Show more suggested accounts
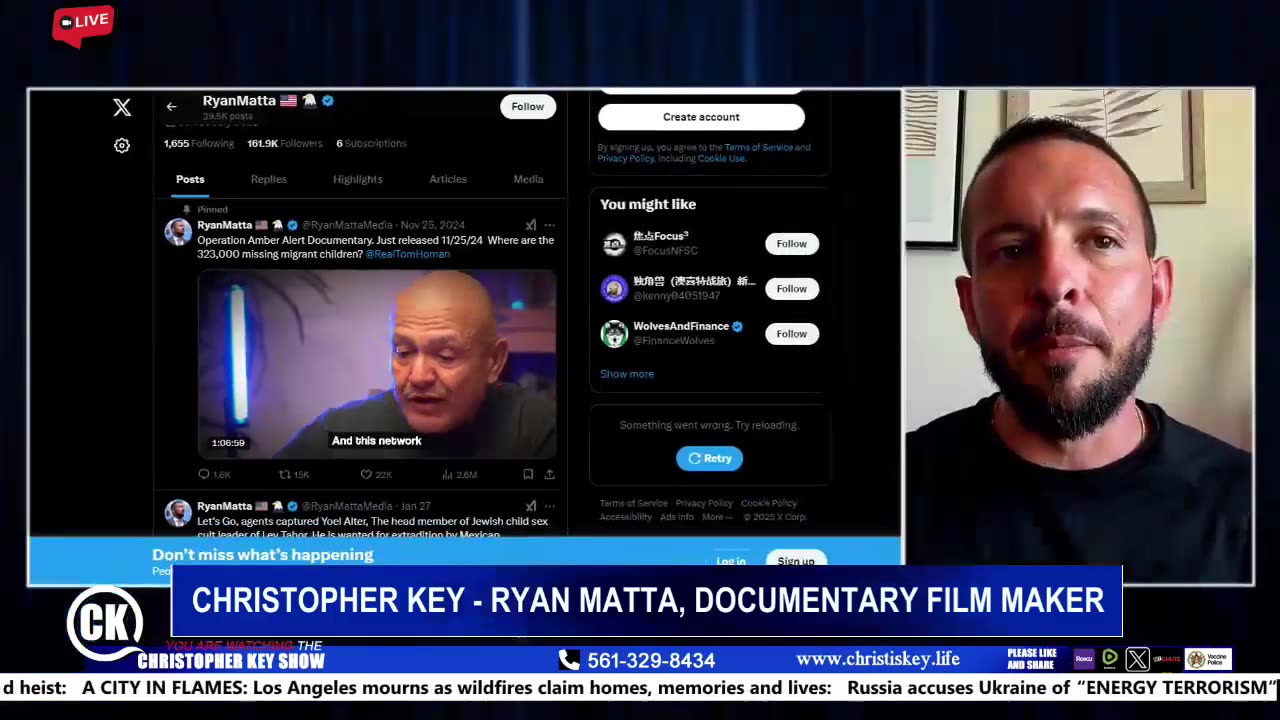1280x720 pixels. point(627,374)
